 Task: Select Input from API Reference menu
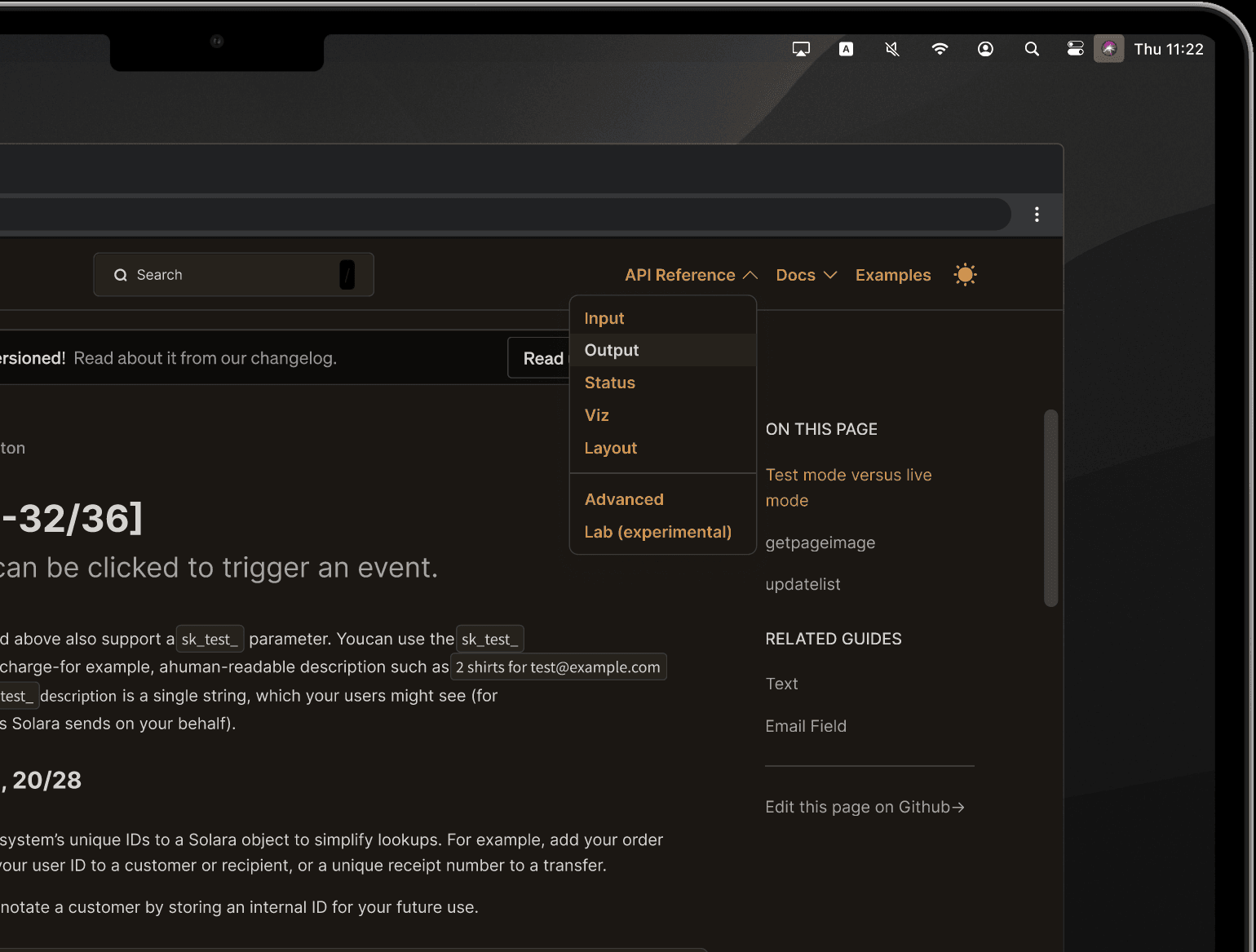(663, 318)
